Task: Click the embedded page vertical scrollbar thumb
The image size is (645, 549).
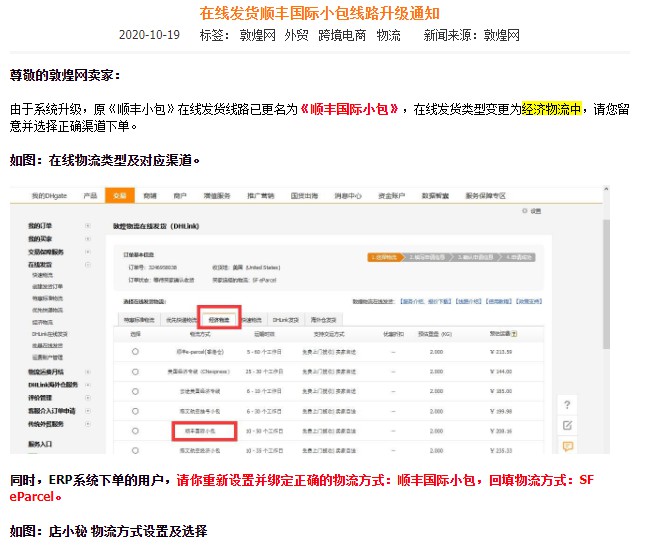Action: pos(606,284)
